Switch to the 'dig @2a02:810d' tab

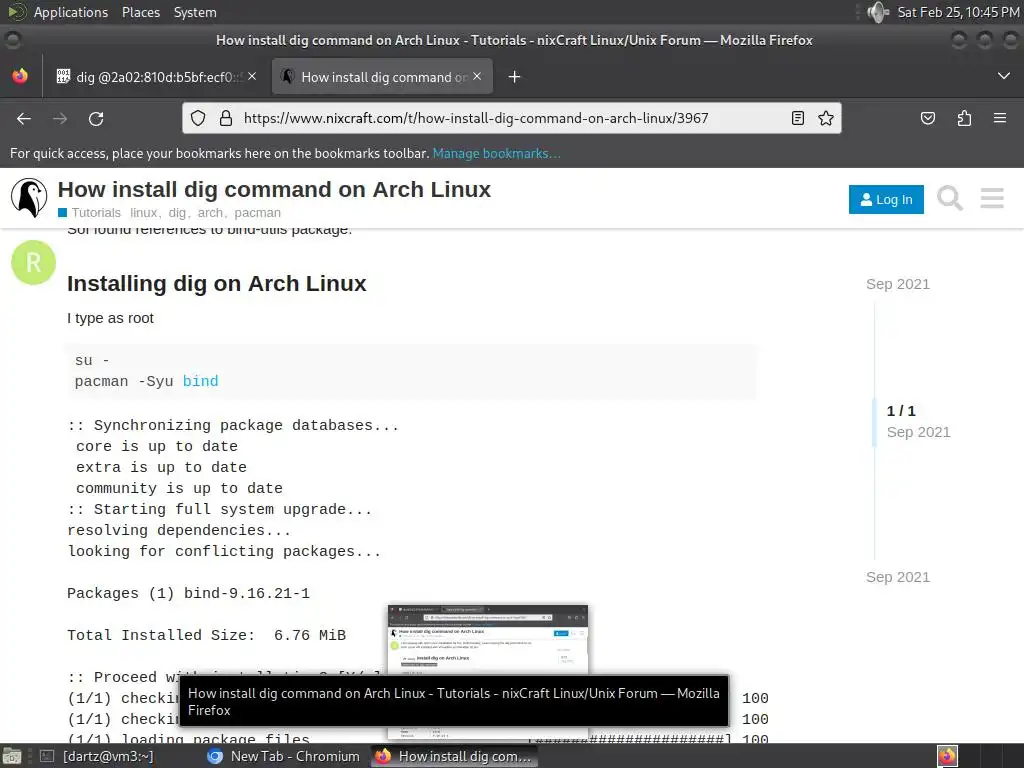[155, 77]
